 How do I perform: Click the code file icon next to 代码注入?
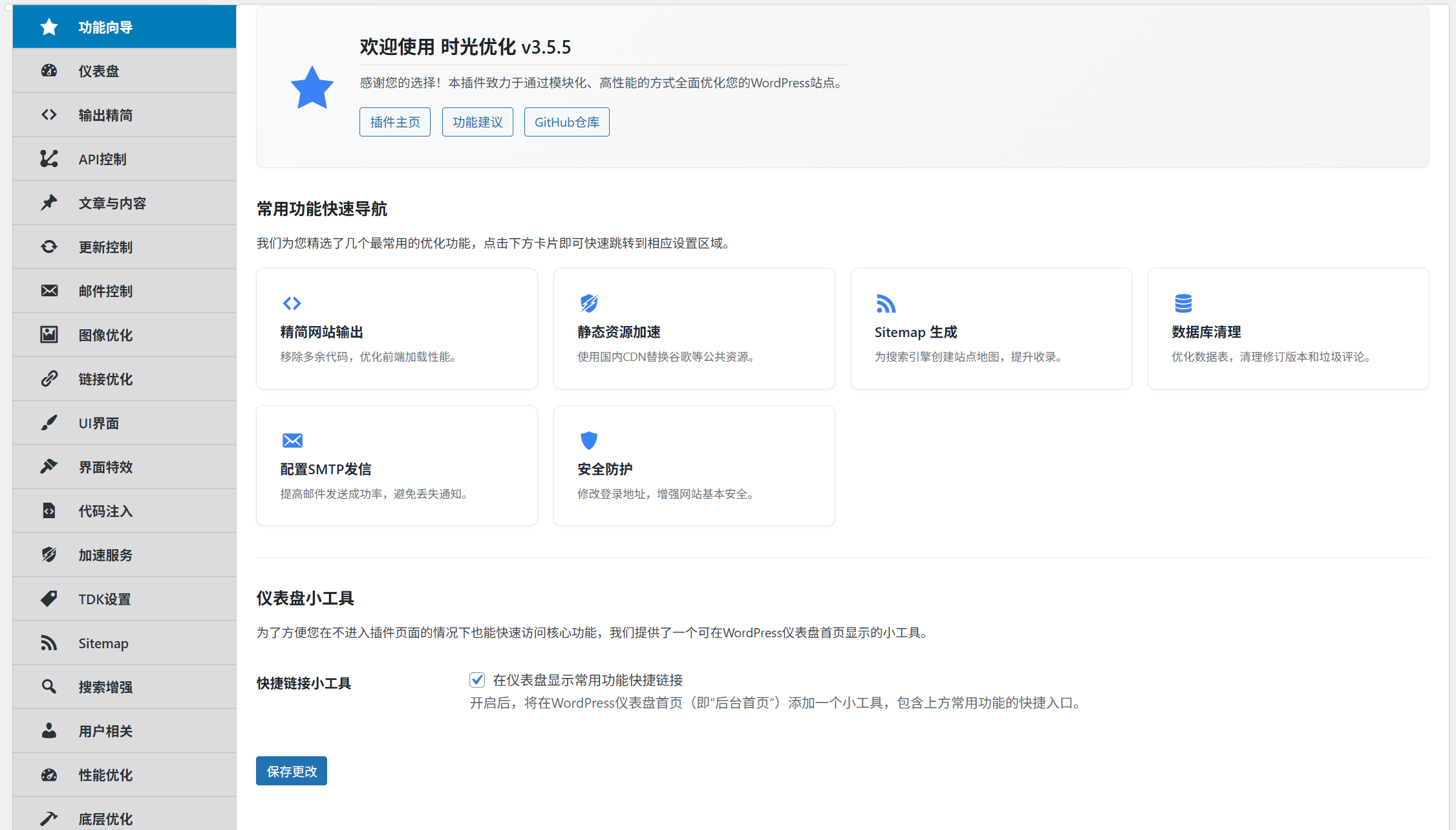click(49, 511)
